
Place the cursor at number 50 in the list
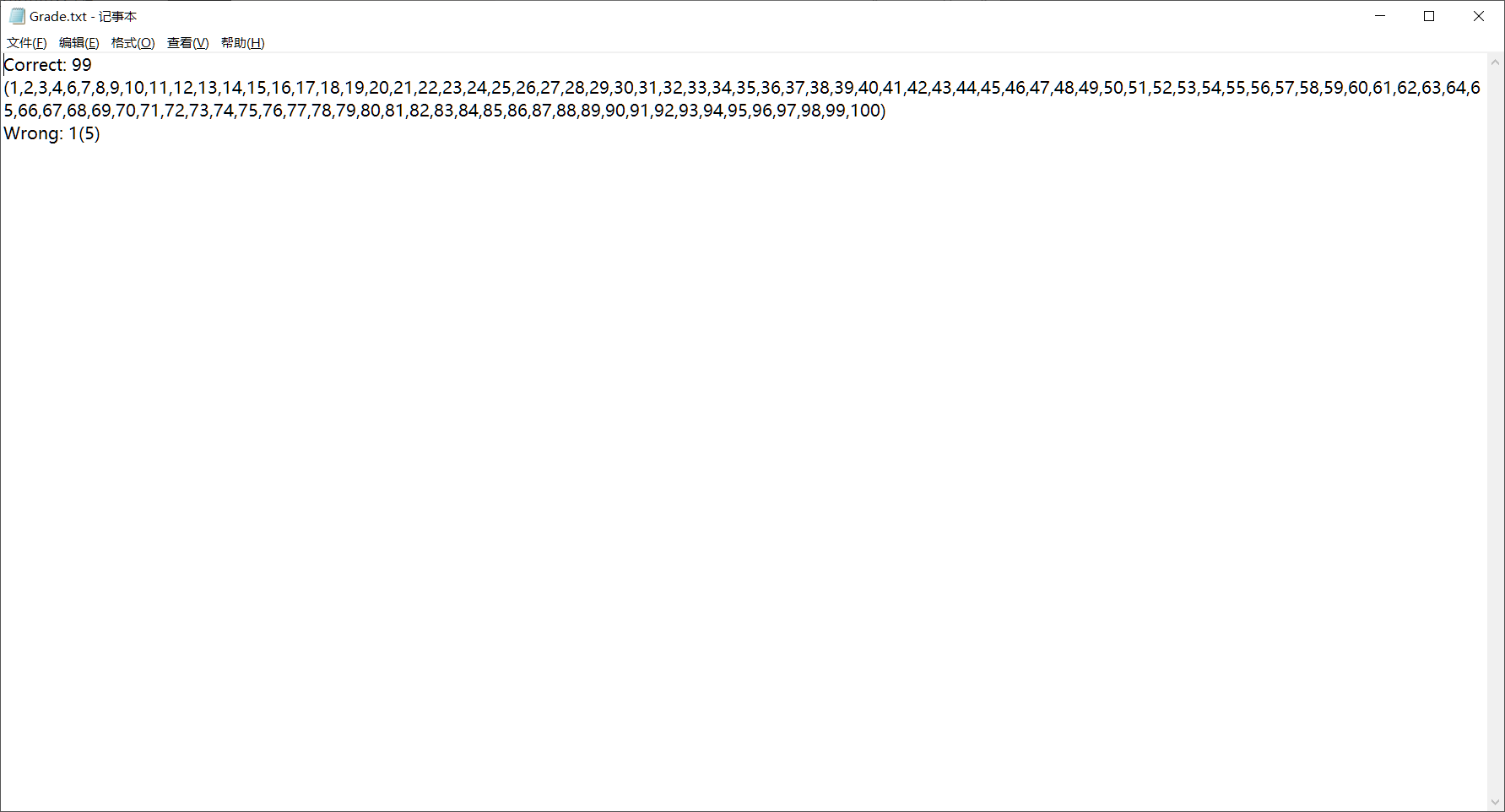click(x=1113, y=88)
